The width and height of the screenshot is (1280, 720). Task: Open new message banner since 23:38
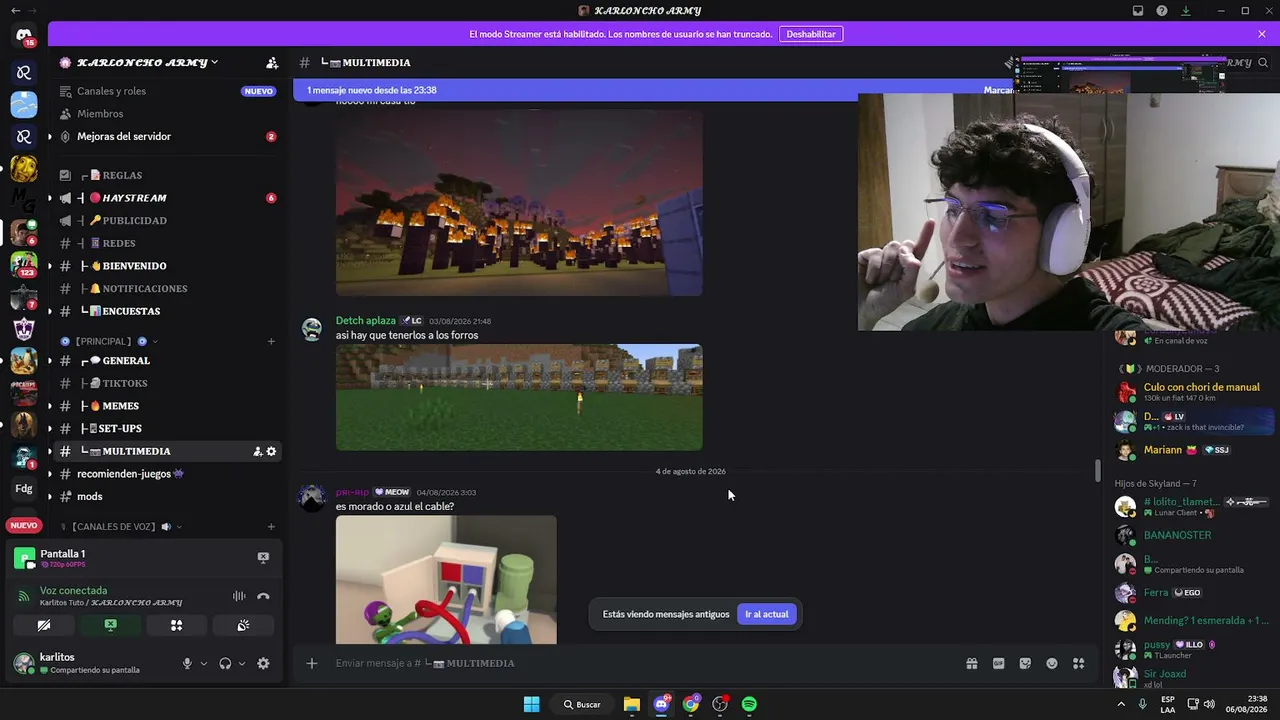652,90
